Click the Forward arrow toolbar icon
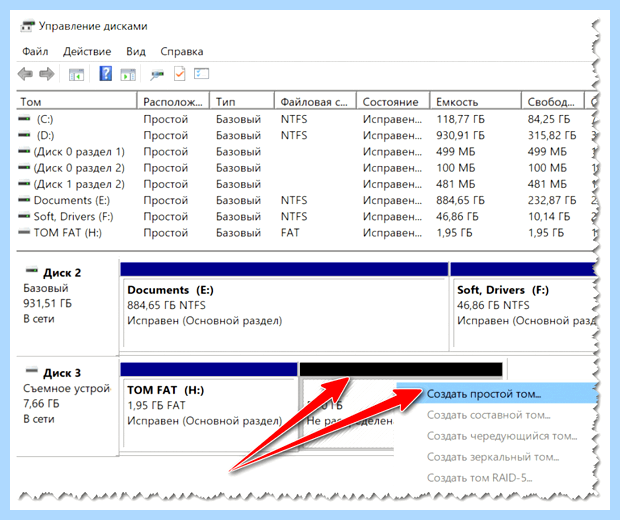This screenshot has height=520, width=620. pyautogui.click(x=47, y=74)
